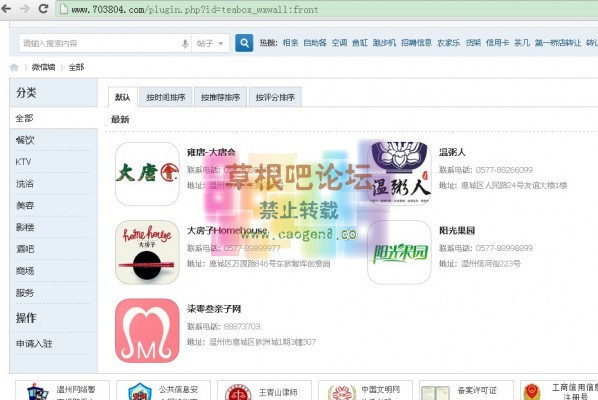
Task: Click the 大房子Homehouse title link
Action: tap(227, 230)
